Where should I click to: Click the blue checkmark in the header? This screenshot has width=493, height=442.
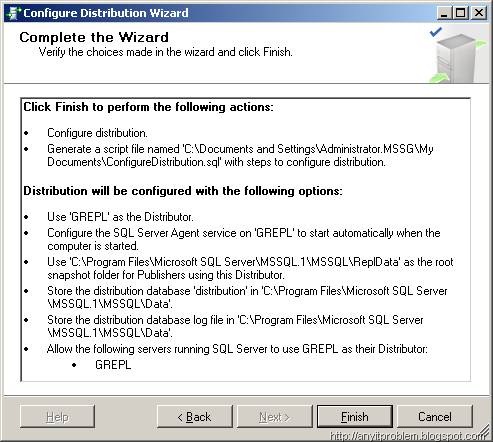[436, 32]
